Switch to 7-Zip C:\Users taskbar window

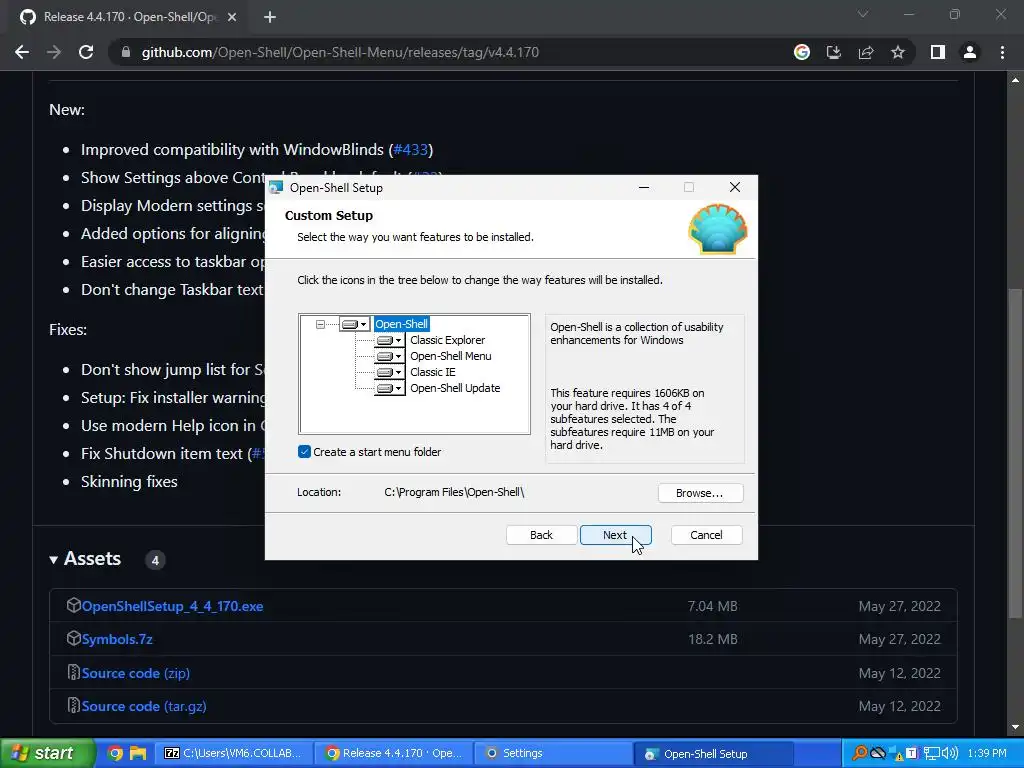point(233,754)
